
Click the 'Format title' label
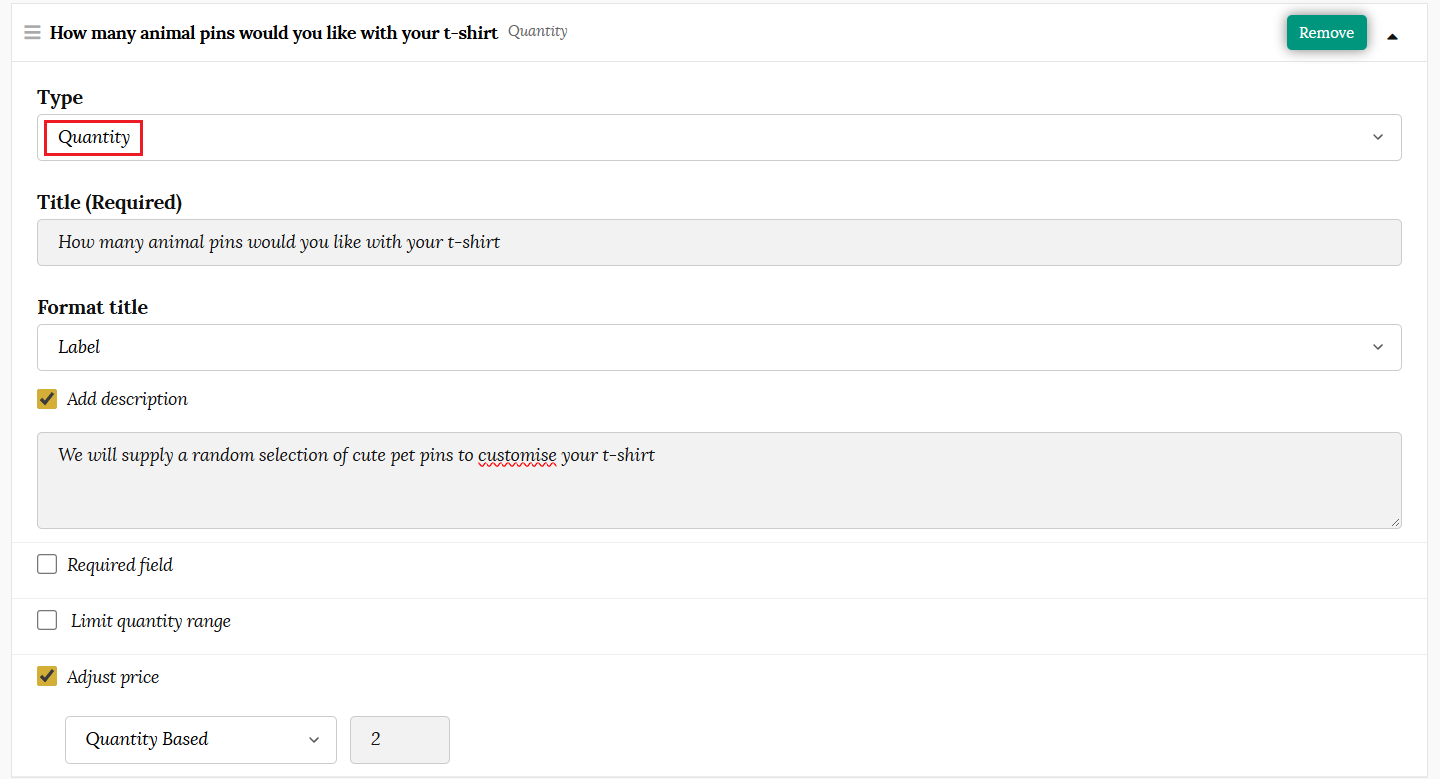coord(93,307)
